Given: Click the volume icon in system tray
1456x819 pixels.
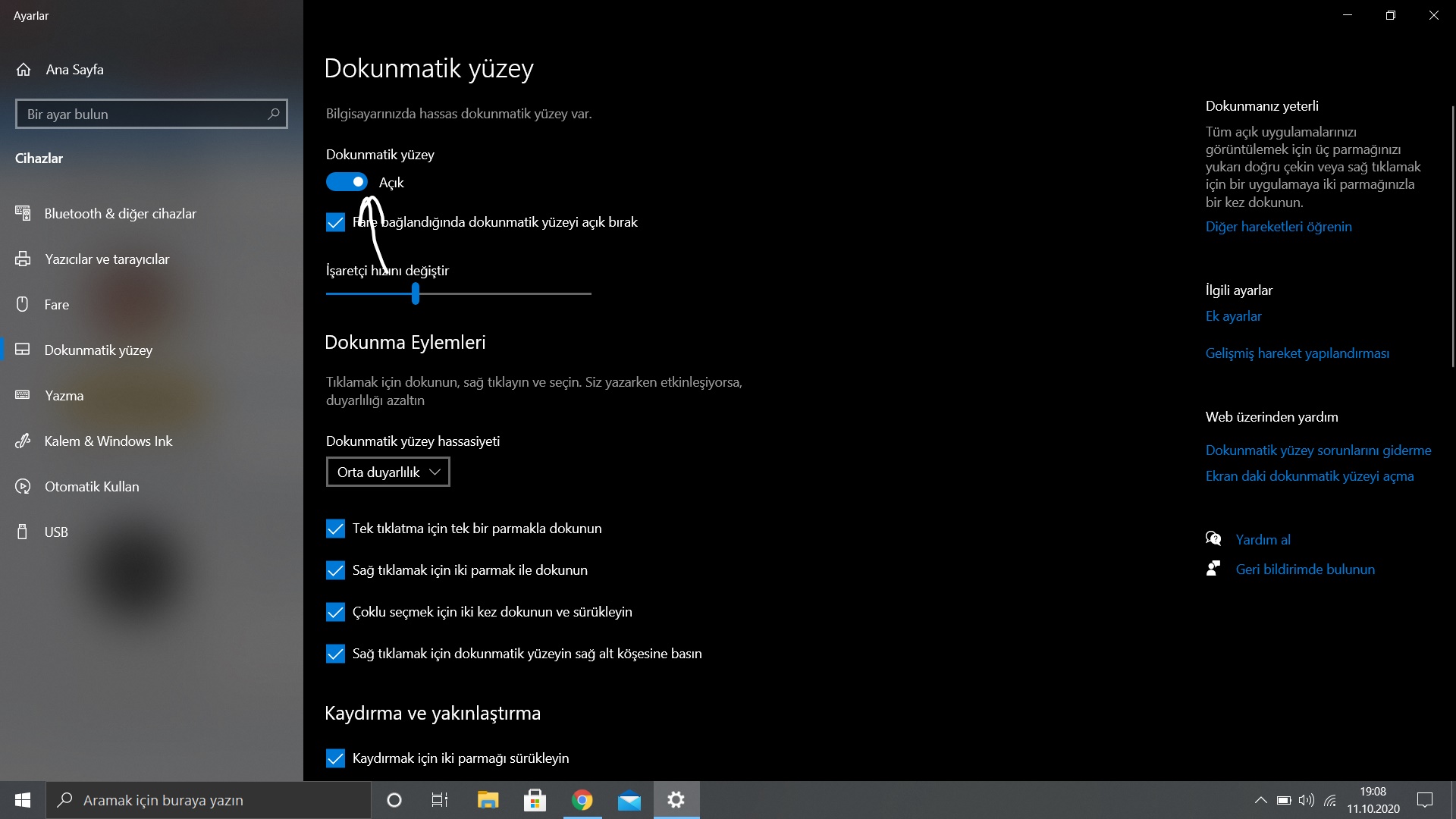Looking at the screenshot, I should 1306,800.
